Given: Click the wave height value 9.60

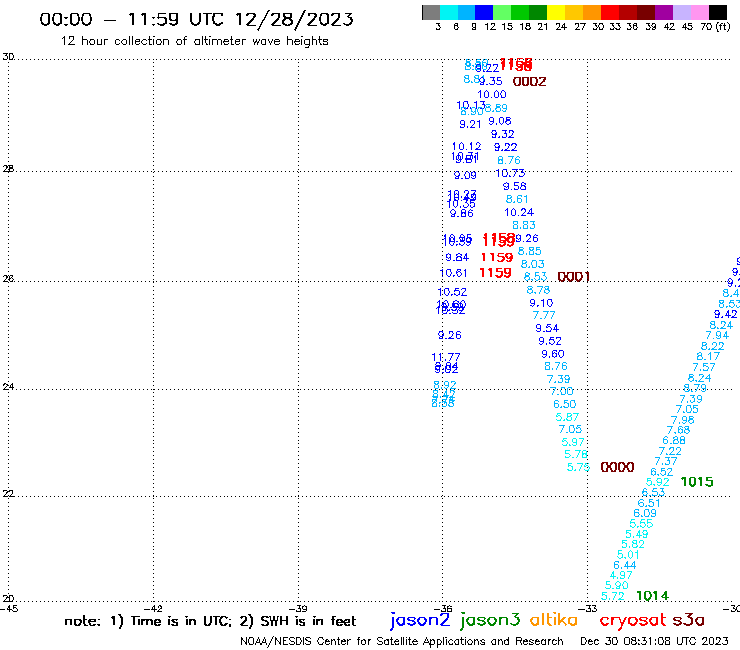Looking at the screenshot, I should click(x=553, y=354).
